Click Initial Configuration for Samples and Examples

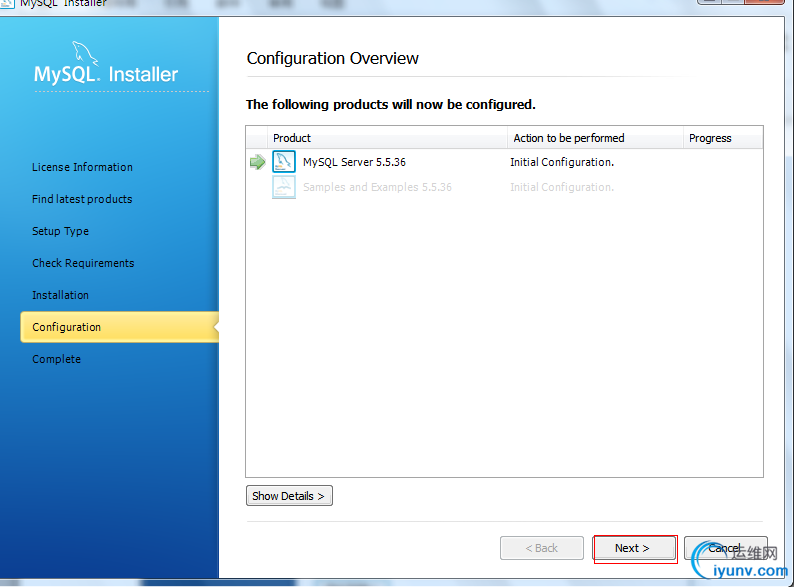[562, 187]
